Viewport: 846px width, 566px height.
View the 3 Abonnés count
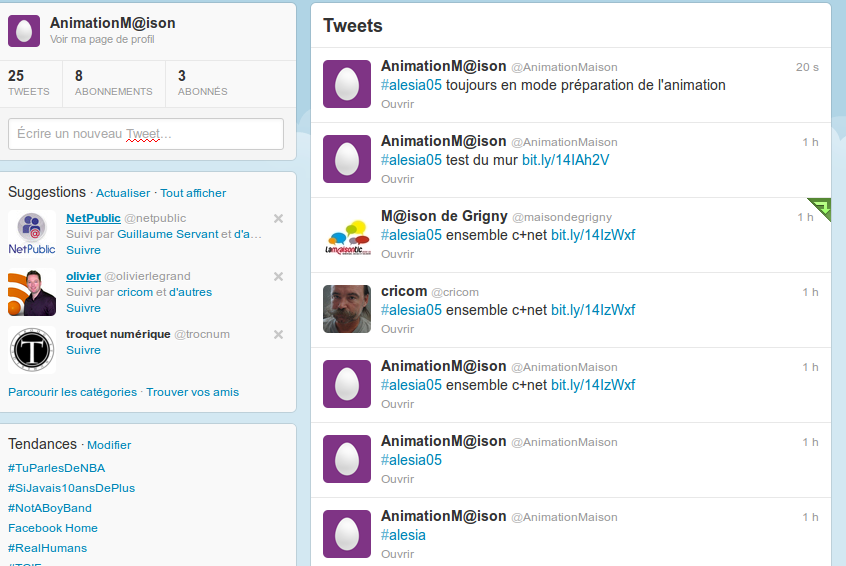click(x=202, y=83)
